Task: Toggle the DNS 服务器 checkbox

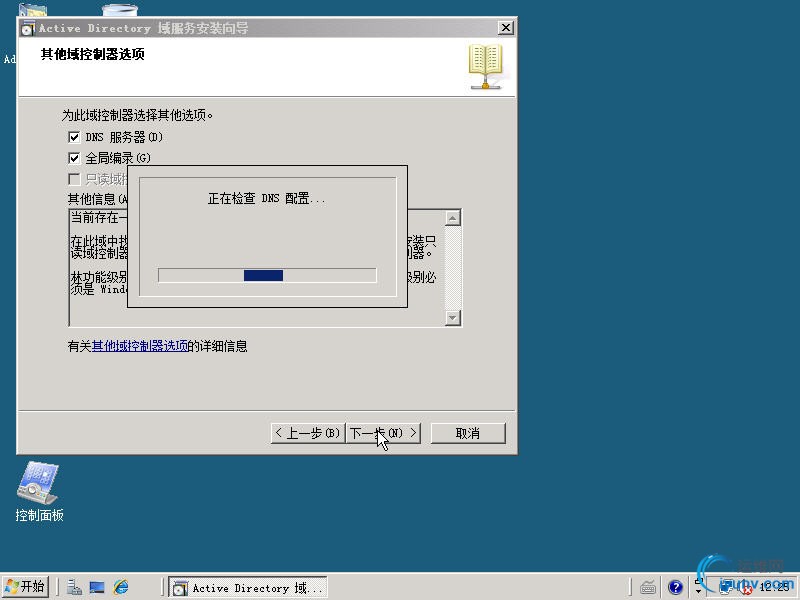Action: tap(74, 137)
